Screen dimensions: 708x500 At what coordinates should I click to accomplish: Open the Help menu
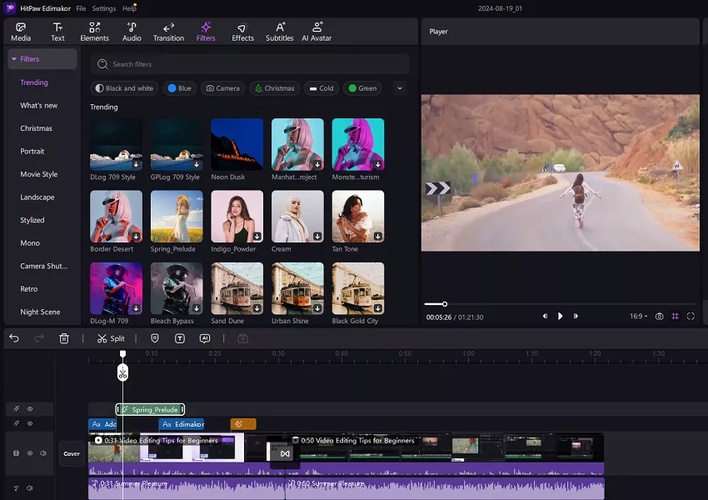[129, 8]
